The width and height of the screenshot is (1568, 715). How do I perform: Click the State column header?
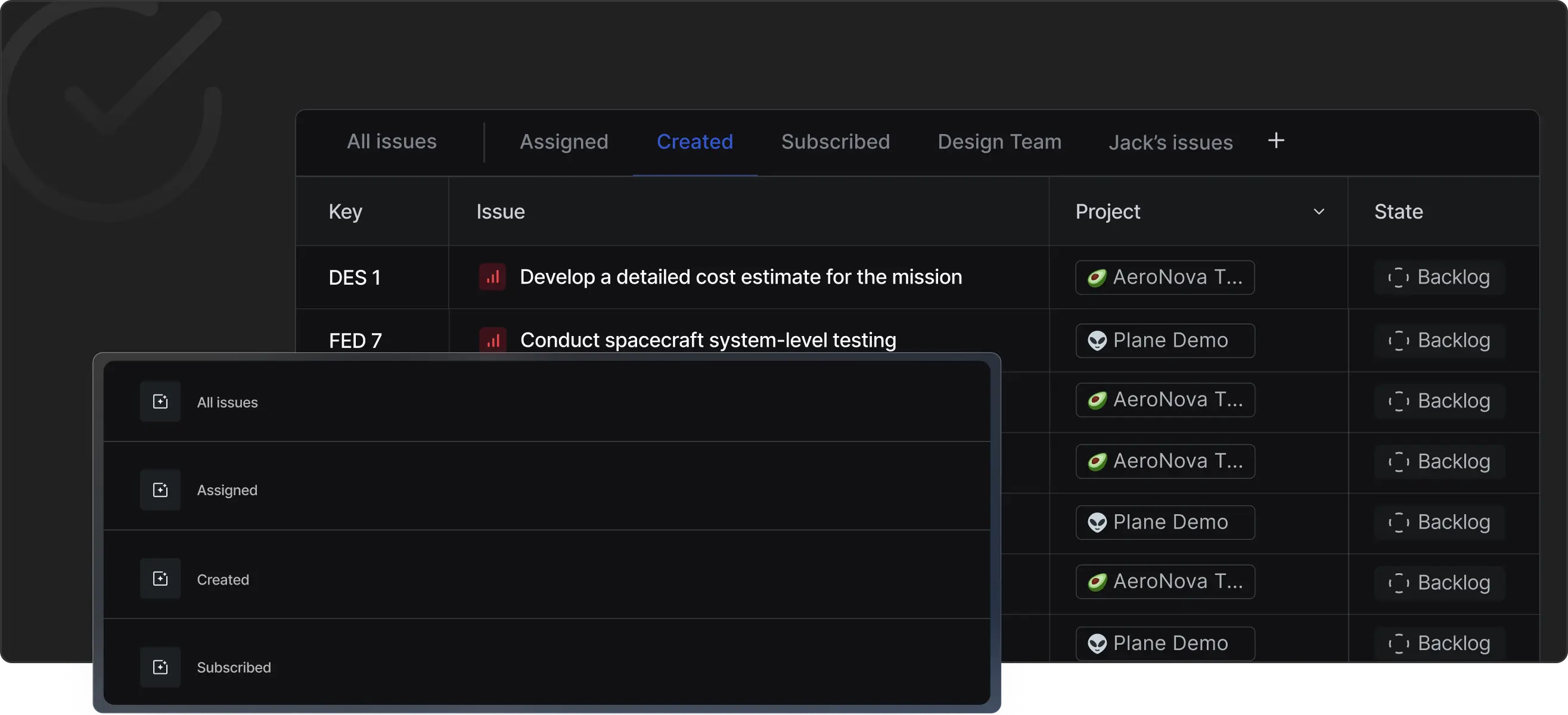click(1398, 212)
